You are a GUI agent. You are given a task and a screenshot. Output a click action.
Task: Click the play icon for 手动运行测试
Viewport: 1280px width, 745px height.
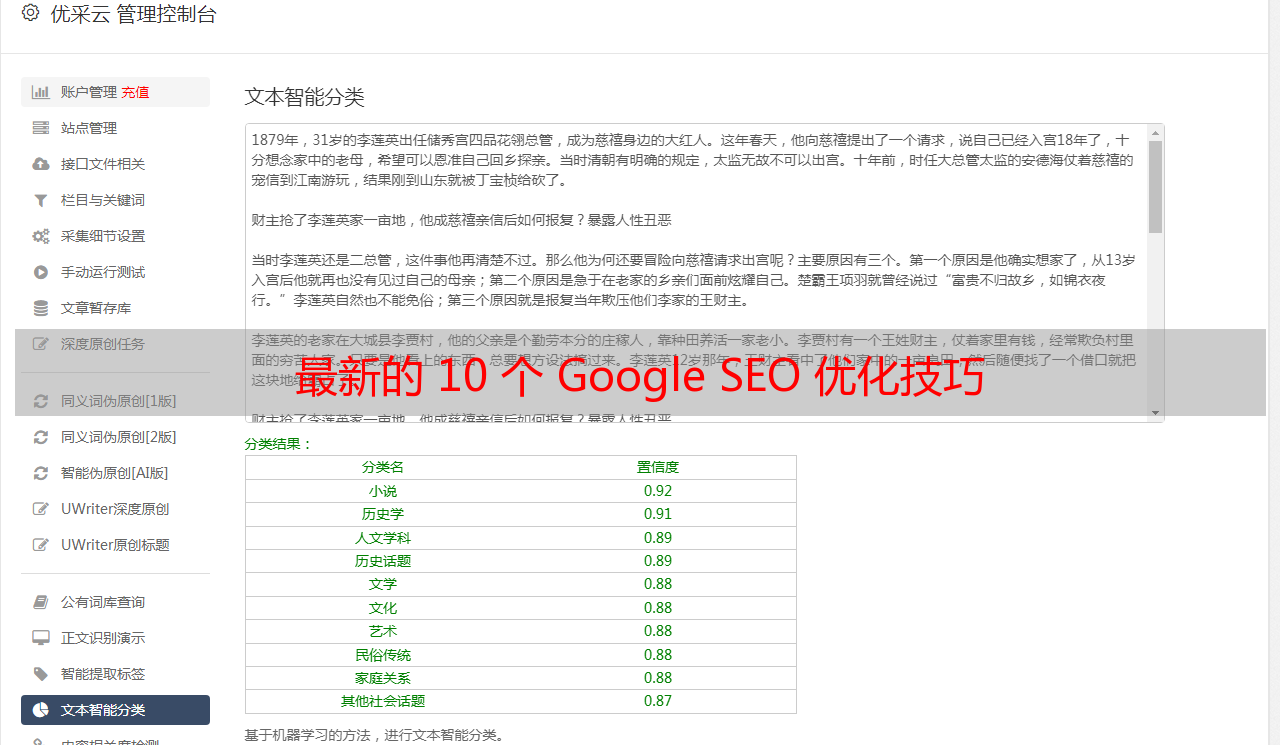pos(41,272)
